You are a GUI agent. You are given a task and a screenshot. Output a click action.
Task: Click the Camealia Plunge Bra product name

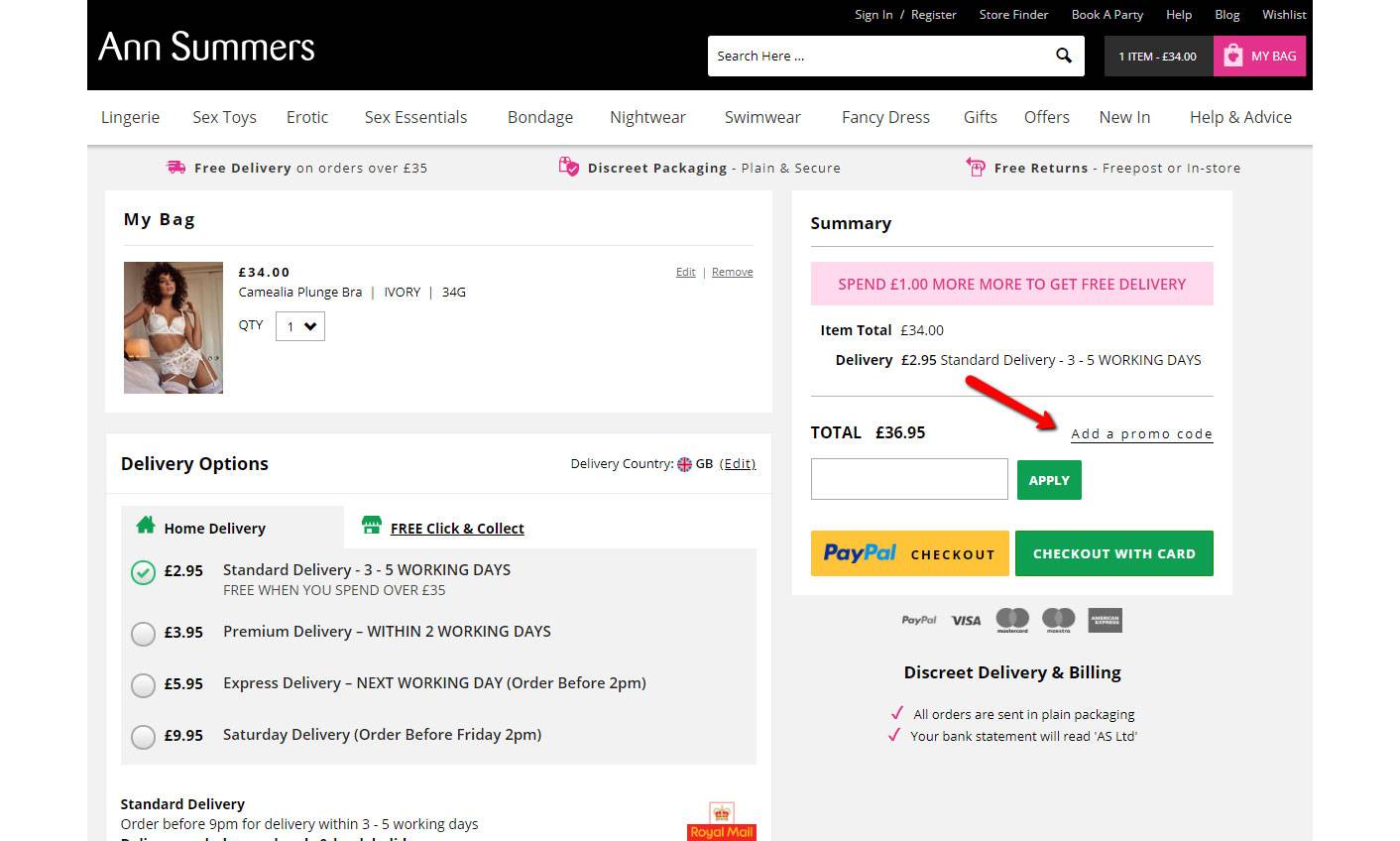pyautogui.click(x=300, y=293)
